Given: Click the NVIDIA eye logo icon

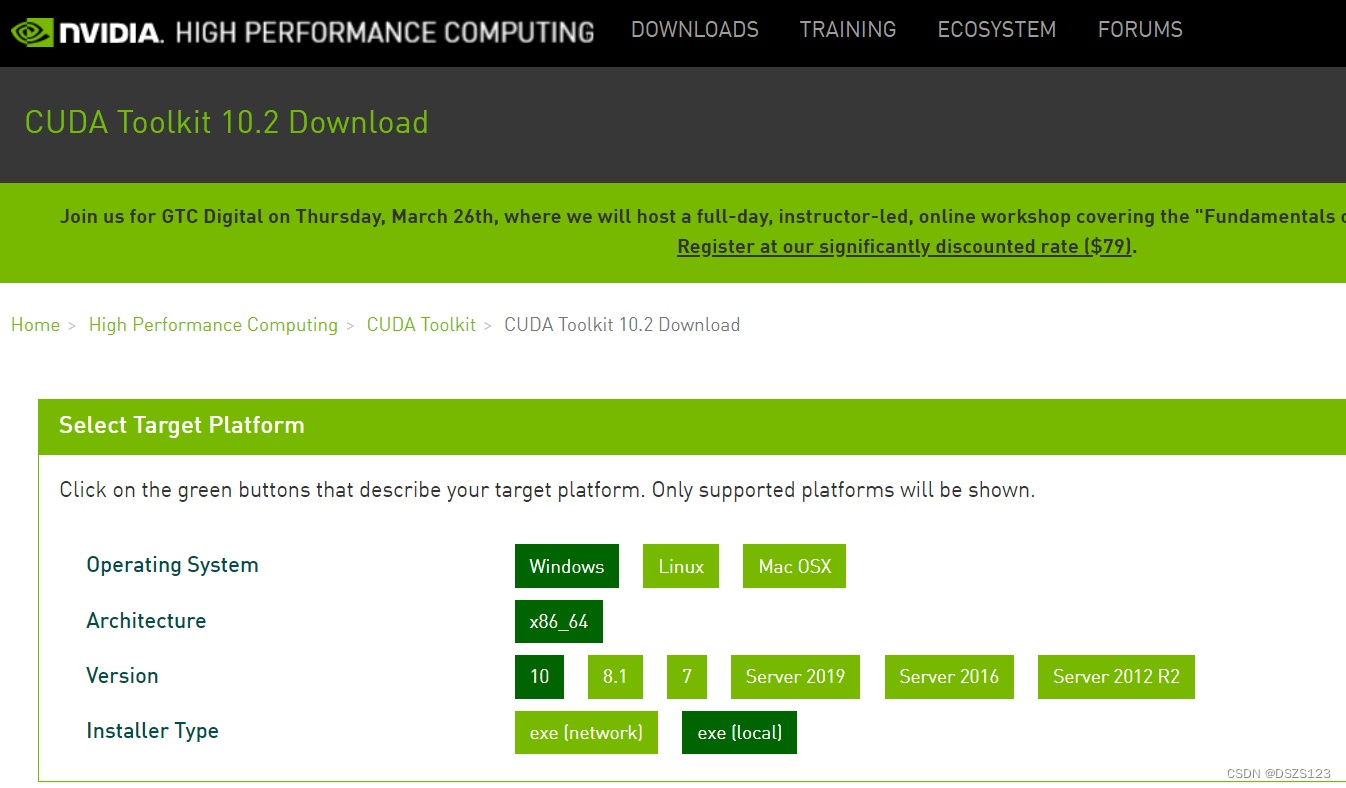Looking at the screenshot, I should point(32,33).
